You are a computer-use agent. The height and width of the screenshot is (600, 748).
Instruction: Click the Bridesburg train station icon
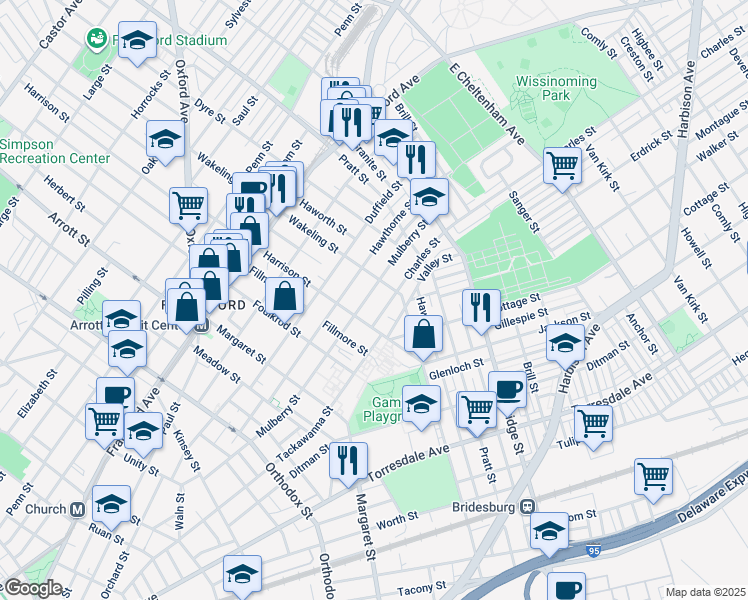528,507
